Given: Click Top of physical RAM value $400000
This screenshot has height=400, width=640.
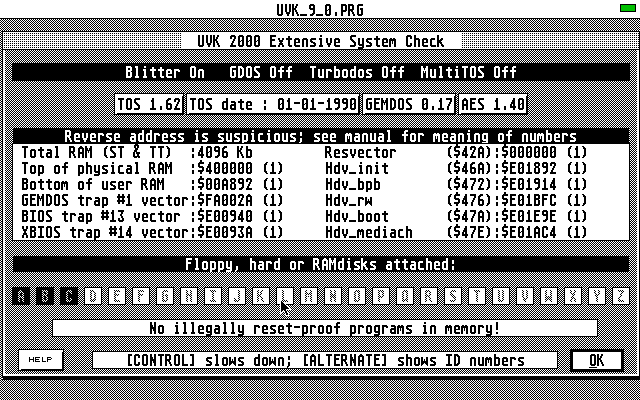Looking at the screenshot, I should (x=224, y=169).
